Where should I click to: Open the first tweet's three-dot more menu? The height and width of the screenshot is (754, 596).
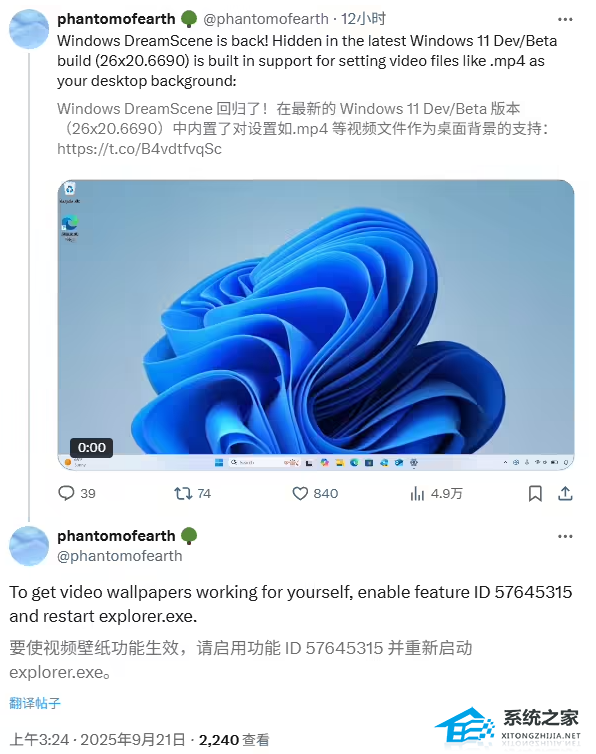[565, 20]
